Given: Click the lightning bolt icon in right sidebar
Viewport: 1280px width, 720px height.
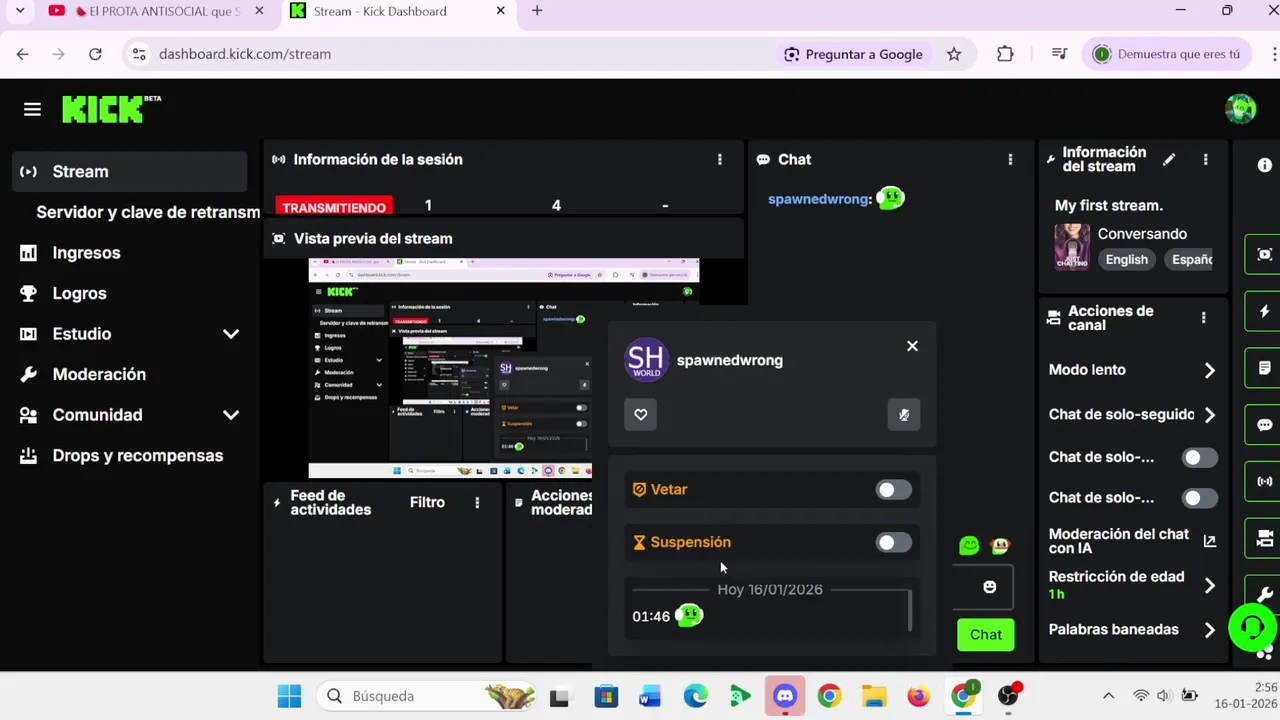Looking at the screenshot, I should pyautogui.click(x=1264, y=311).
